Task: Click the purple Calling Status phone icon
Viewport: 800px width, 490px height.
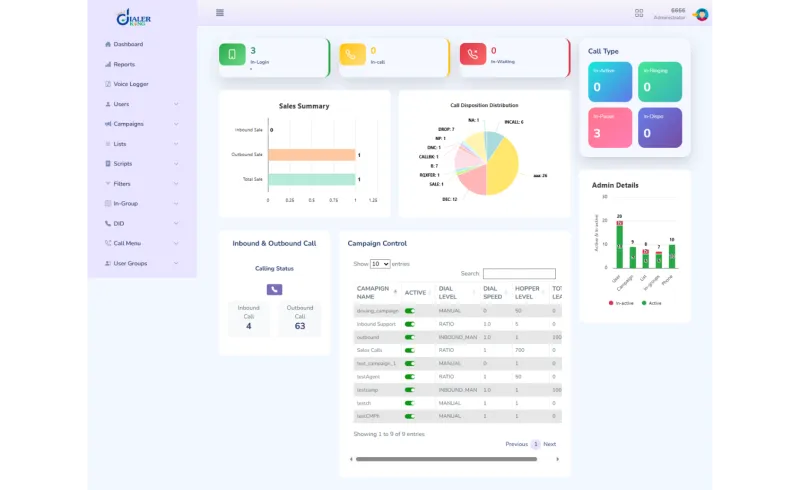Action: point(274,289)
